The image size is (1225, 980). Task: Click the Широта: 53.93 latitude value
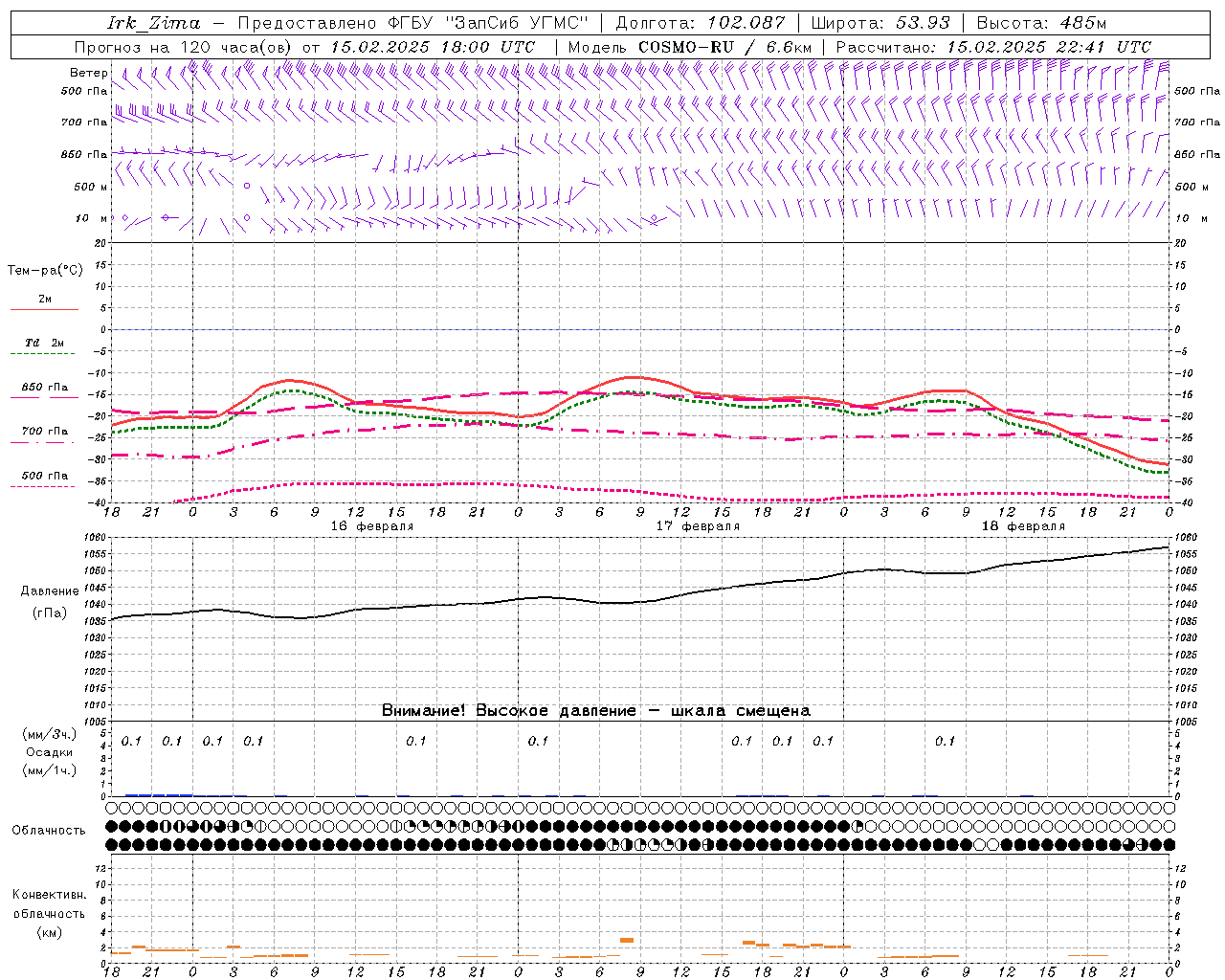[x=880, y=23]
